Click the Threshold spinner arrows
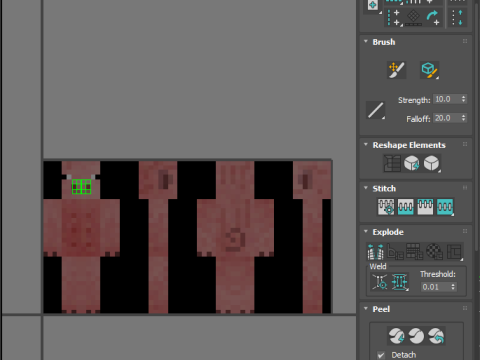 [x=453, y=287]
